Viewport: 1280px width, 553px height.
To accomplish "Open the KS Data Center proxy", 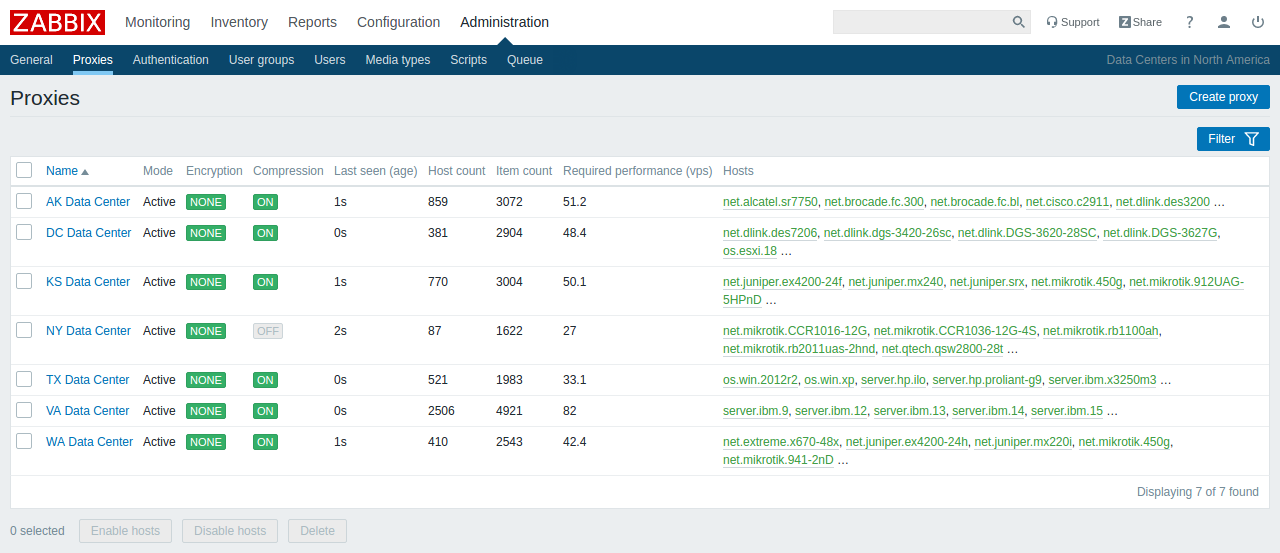I will coord(88,282).
